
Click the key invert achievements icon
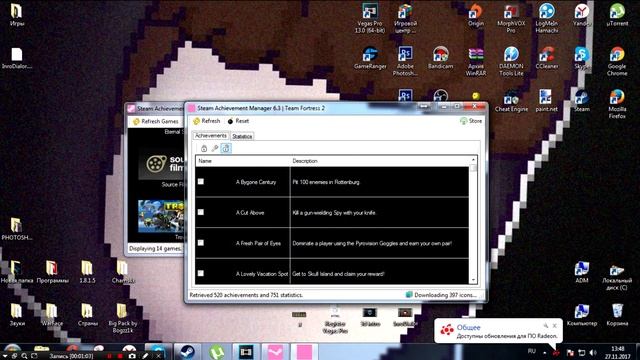tap(215, 149)
